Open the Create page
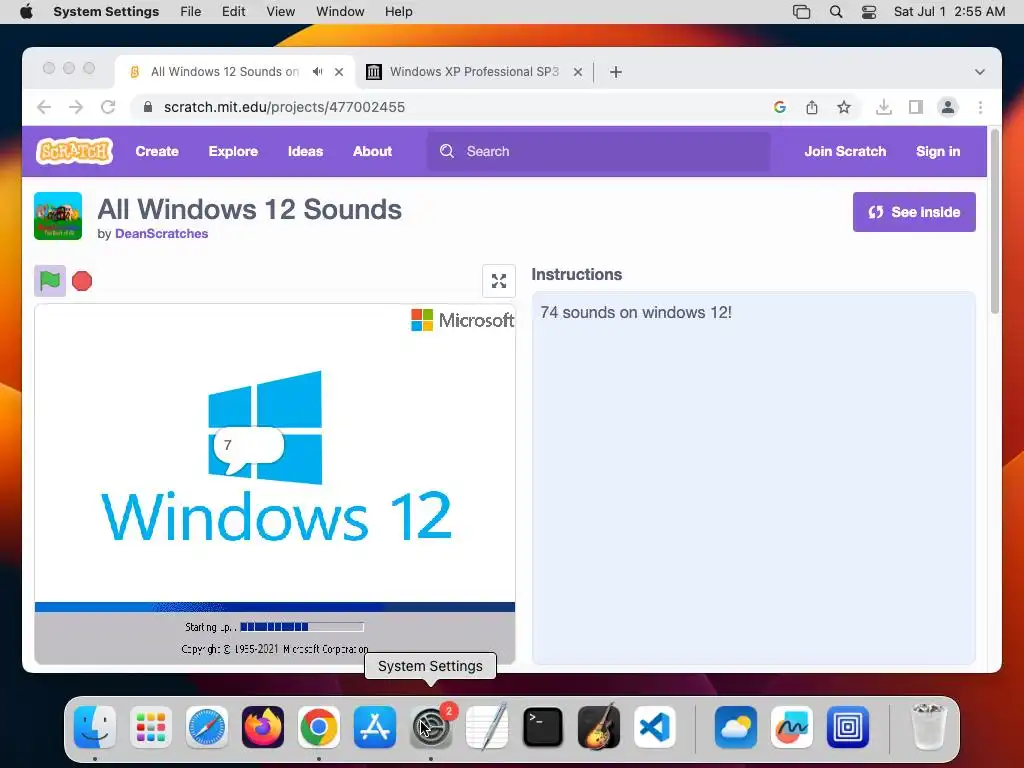The height and width of the screenshot is (768, 1024). 157,151
